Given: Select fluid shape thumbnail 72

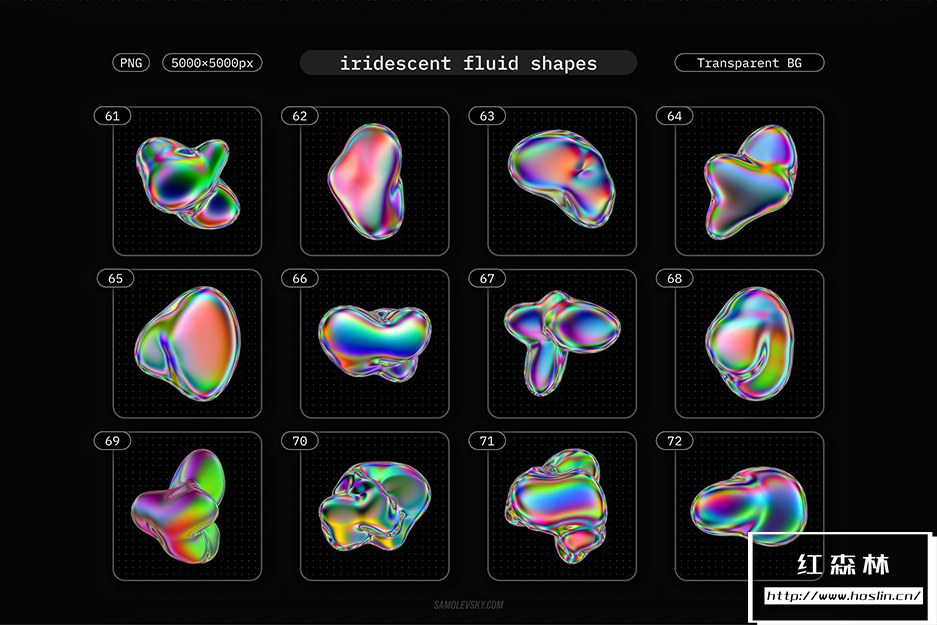Looking at the screenshot, I should tap(749, 506).
